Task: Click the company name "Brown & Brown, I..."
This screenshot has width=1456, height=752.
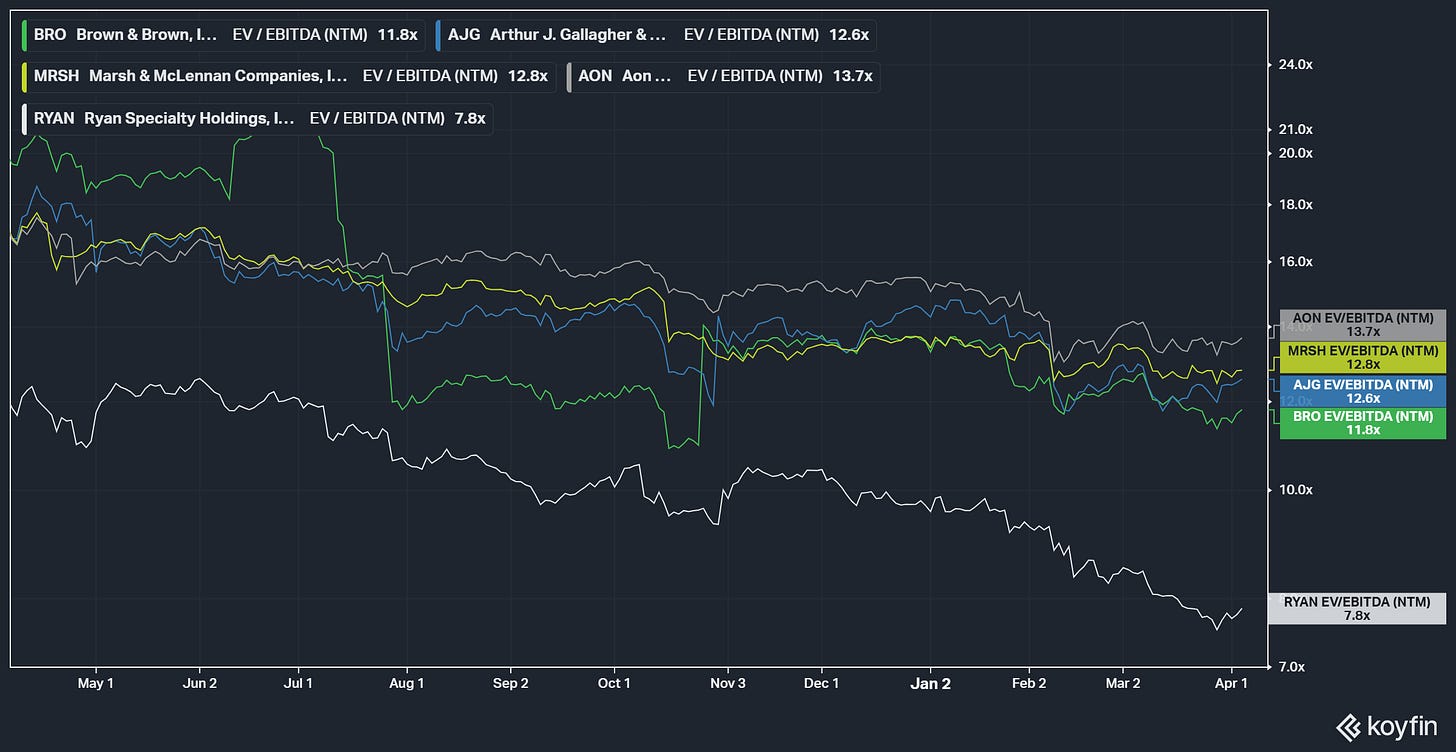Action: pos(147,35)
